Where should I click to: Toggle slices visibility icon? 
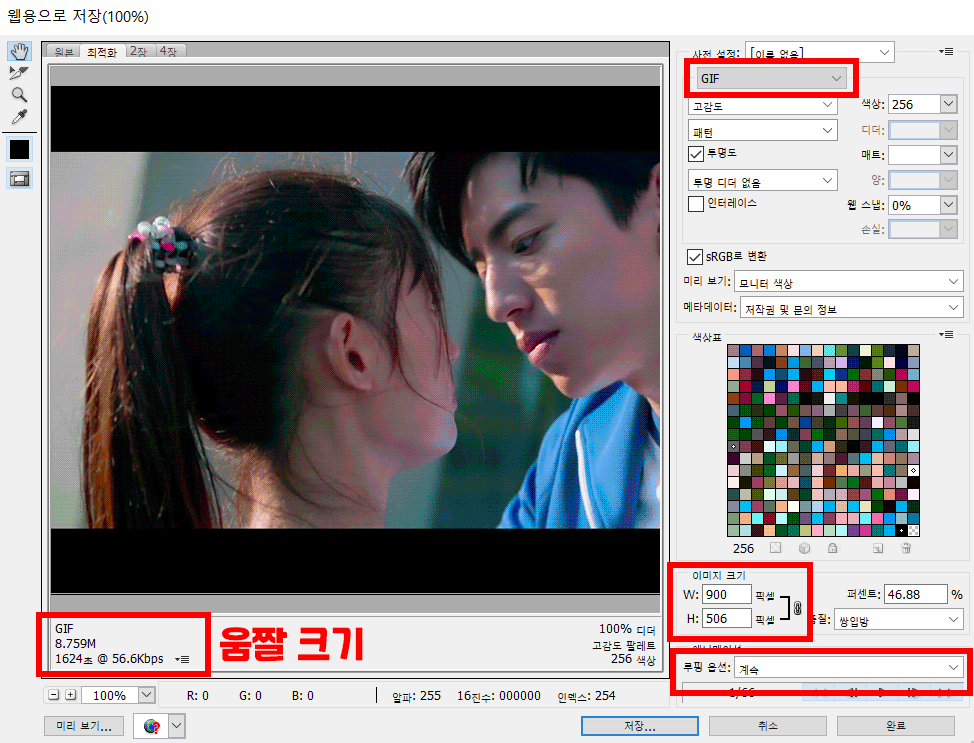(x=19, y=179)
